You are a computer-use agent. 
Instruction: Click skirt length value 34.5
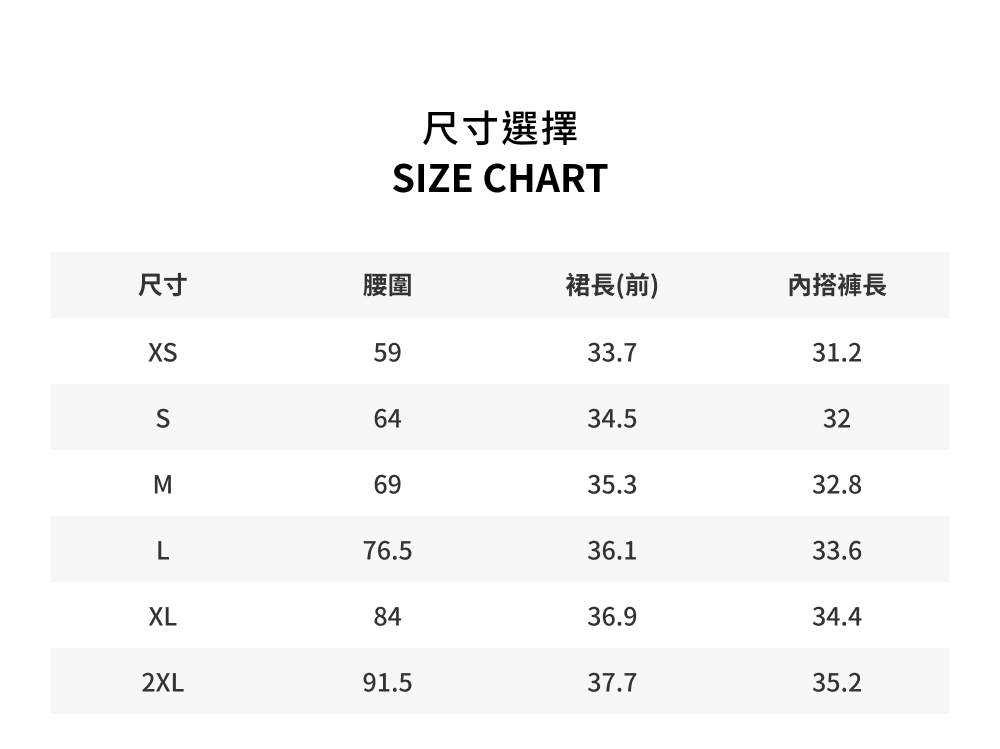point(612,419)
